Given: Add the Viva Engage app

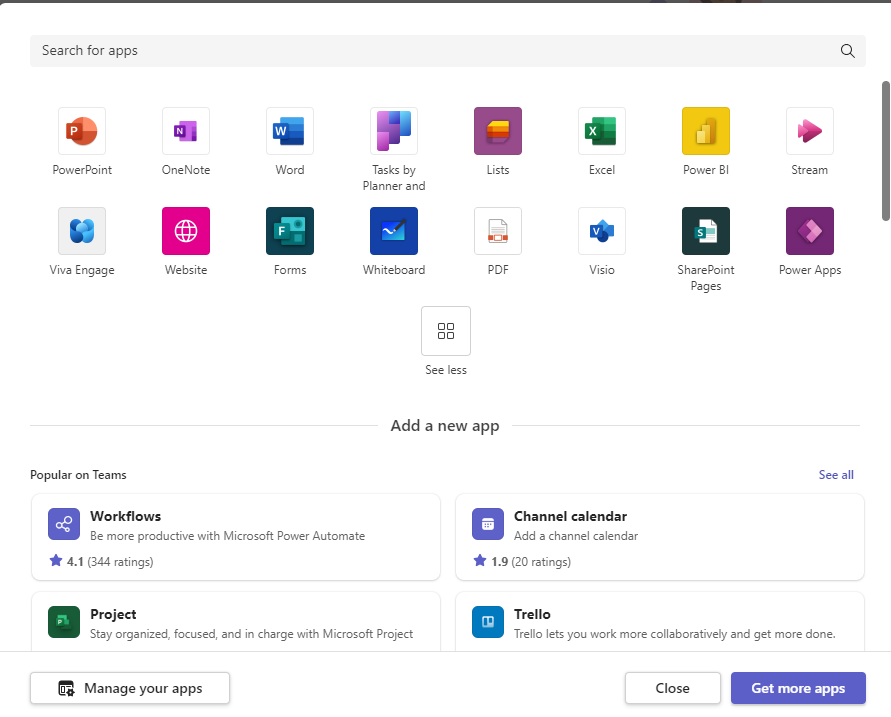Looking at the screenshot, I should (x=82, y=231).
